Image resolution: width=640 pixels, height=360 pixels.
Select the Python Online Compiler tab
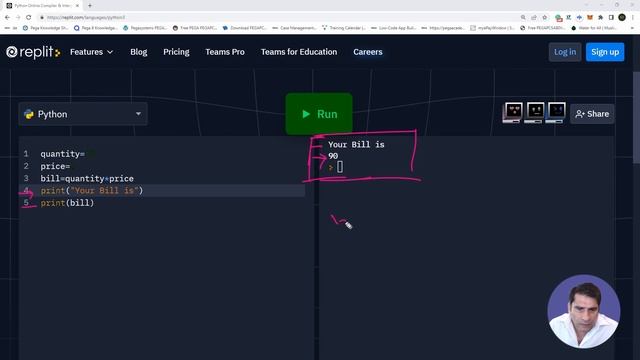tap(42, 6)
